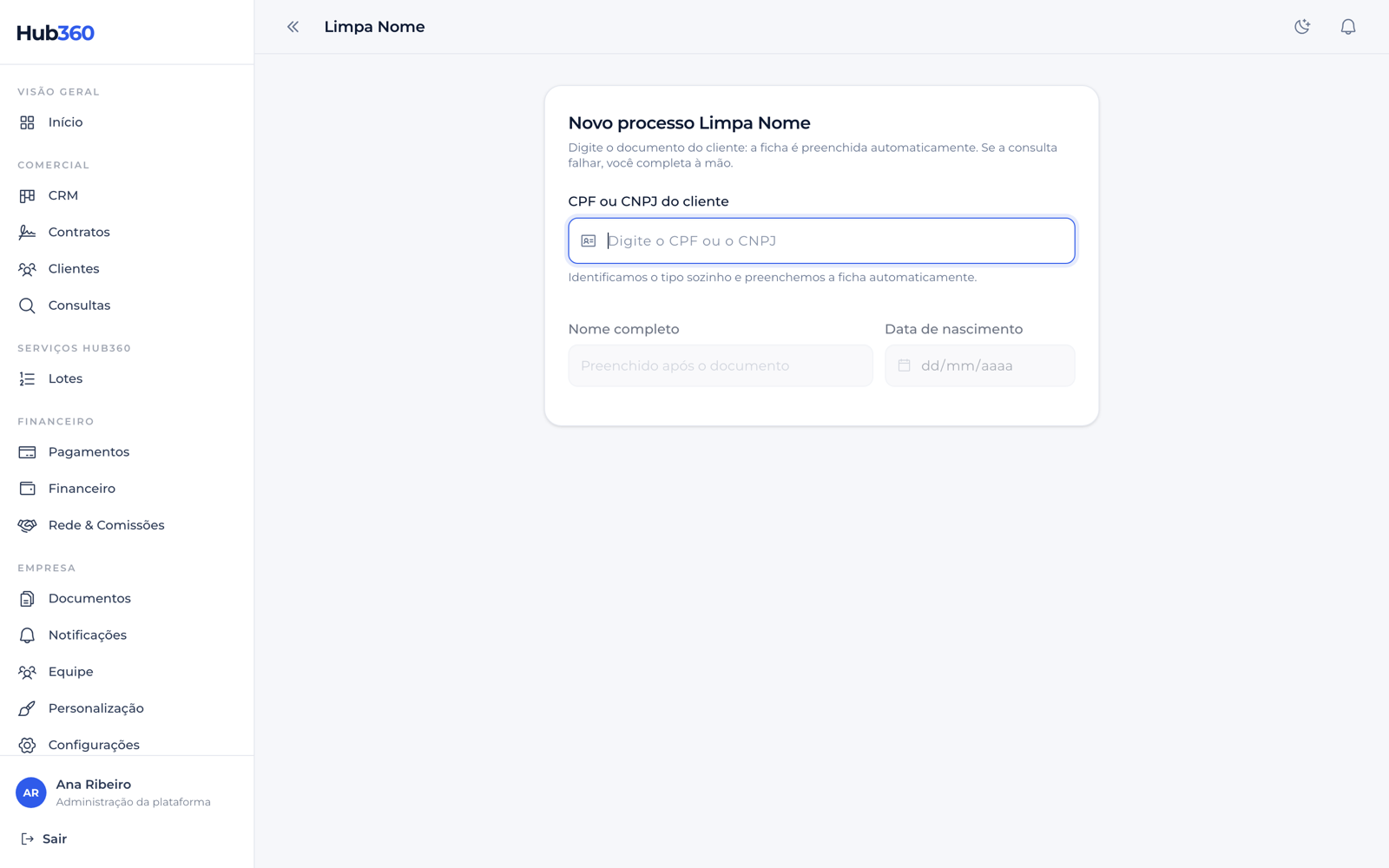Open the Ana Ribeiro profile avatar
The image size is (1389, 868).
(31, 792)
